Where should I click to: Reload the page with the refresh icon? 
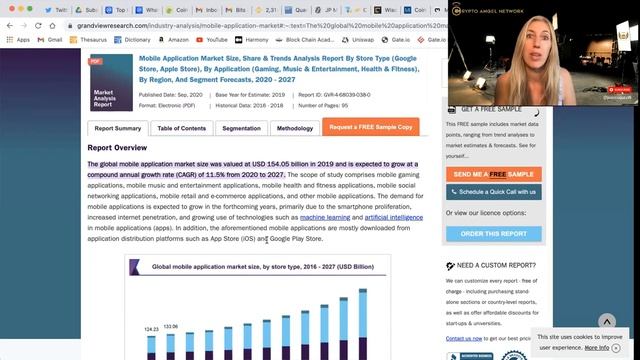pyautogui.click(x=38, y=26)
